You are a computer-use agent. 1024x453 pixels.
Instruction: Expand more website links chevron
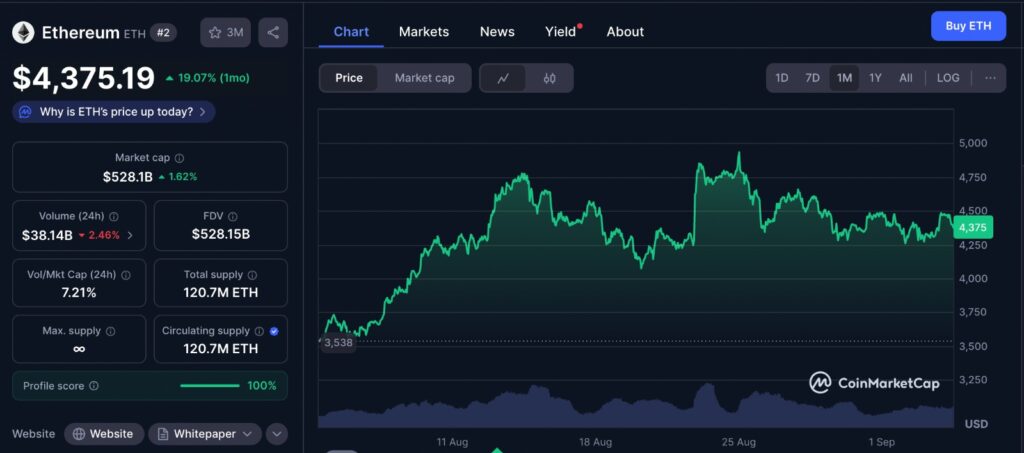(x=277, y=433)
